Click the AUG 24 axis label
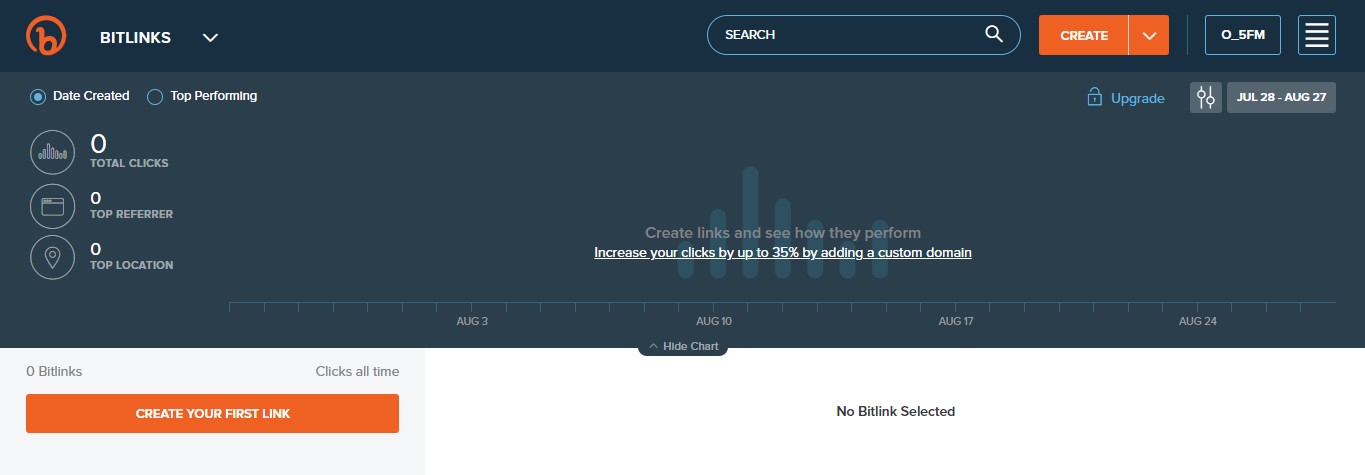The height and width of the screenshot is (475, 1365). [x=1197, y=321]
